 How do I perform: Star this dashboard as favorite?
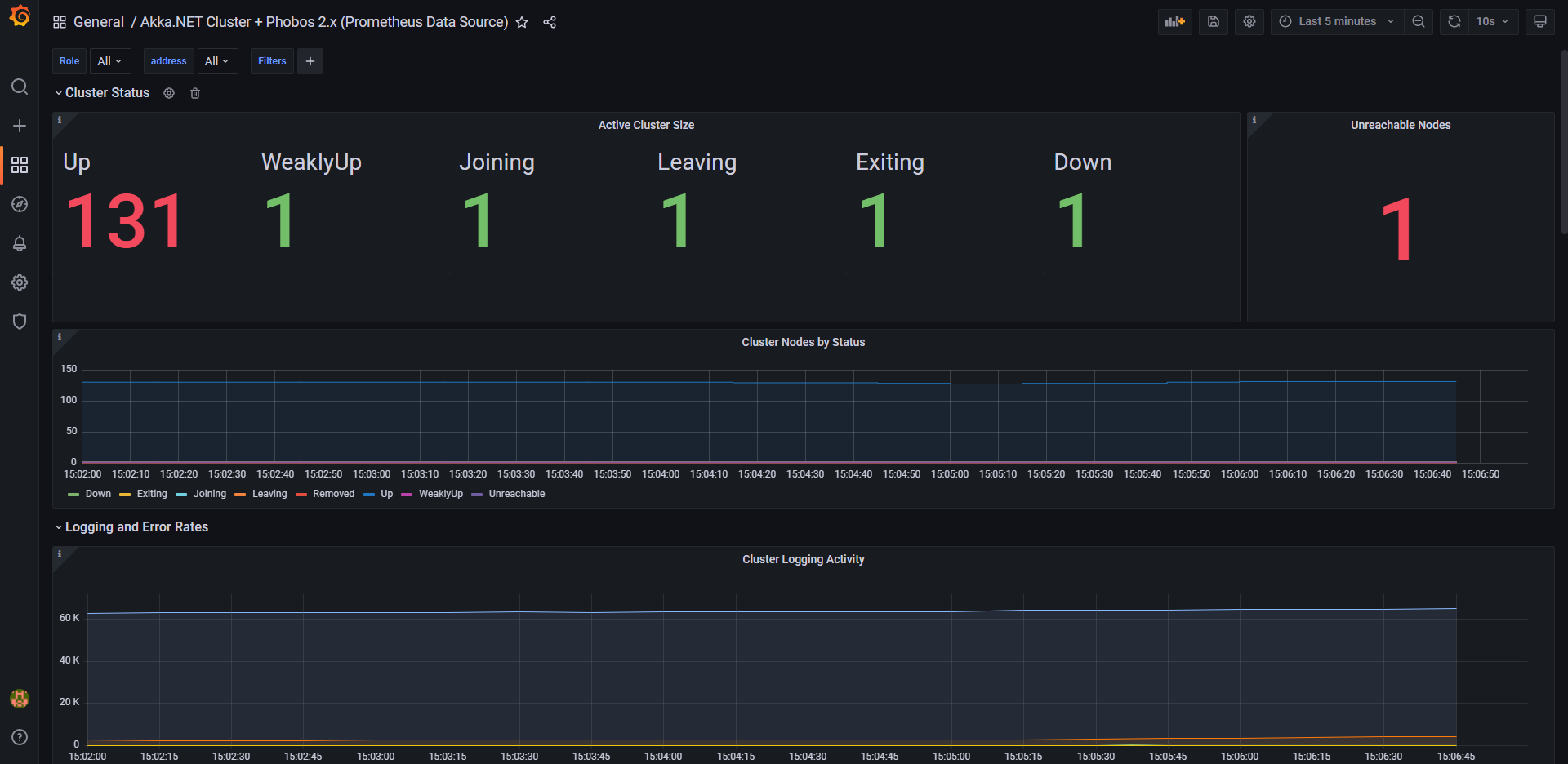[522, 22]
